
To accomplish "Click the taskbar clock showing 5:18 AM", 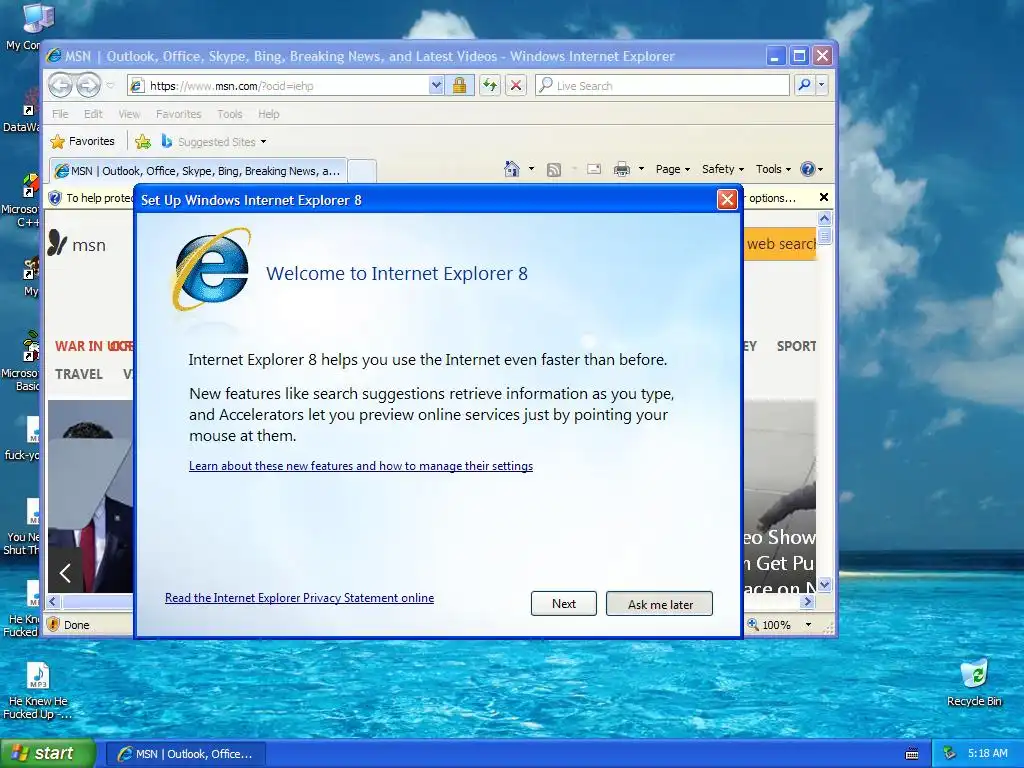I will [x=987, y=754].
